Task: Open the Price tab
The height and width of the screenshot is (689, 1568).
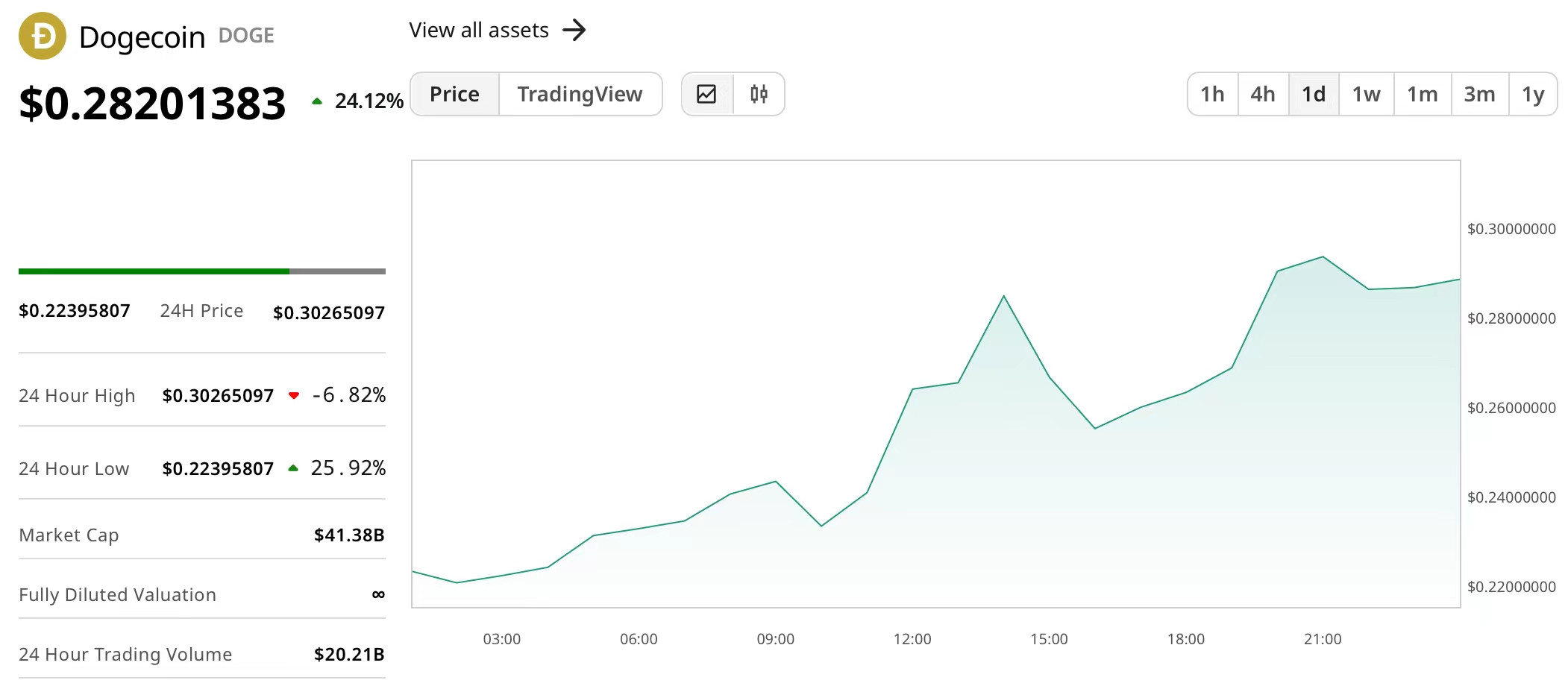Action: [454, 94]
